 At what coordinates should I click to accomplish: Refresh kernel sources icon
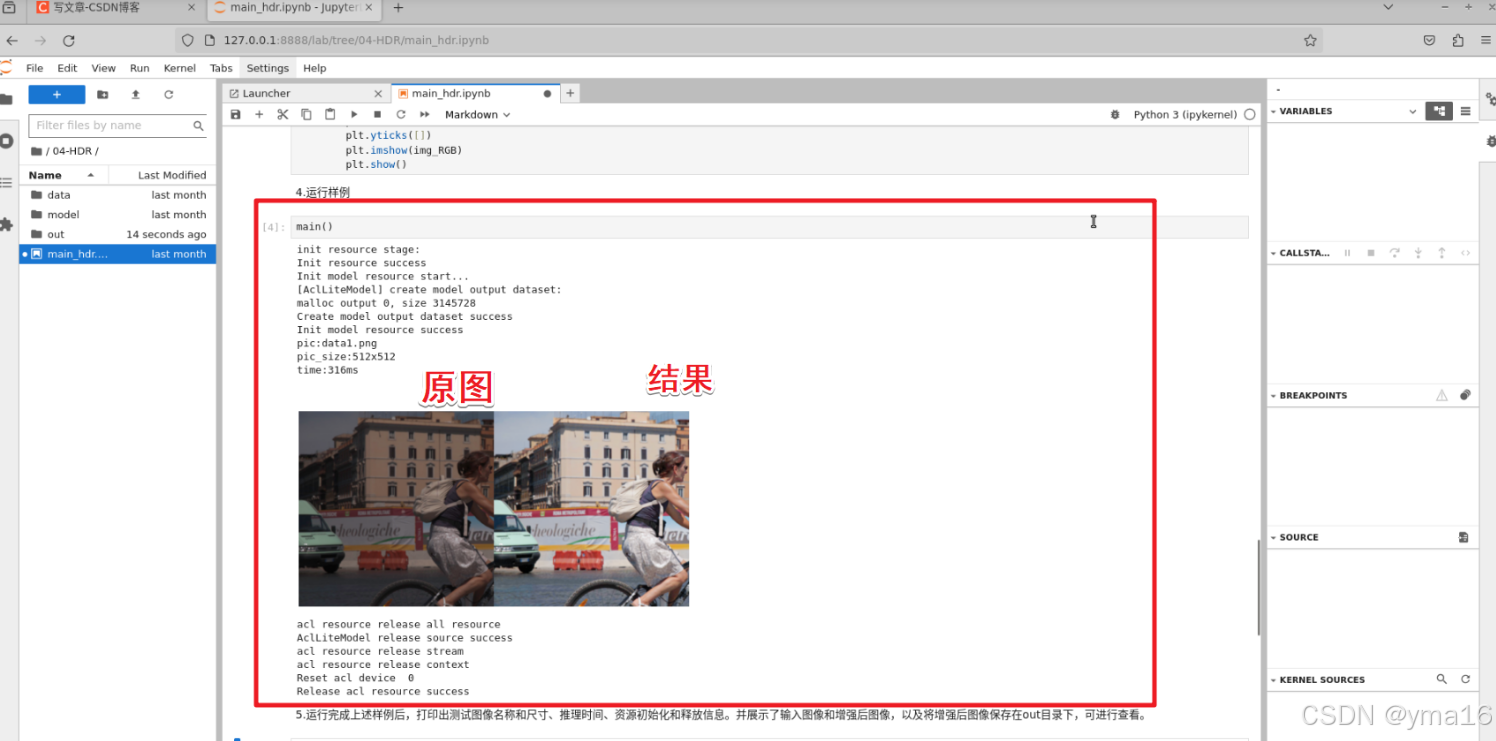point(1465,679)
